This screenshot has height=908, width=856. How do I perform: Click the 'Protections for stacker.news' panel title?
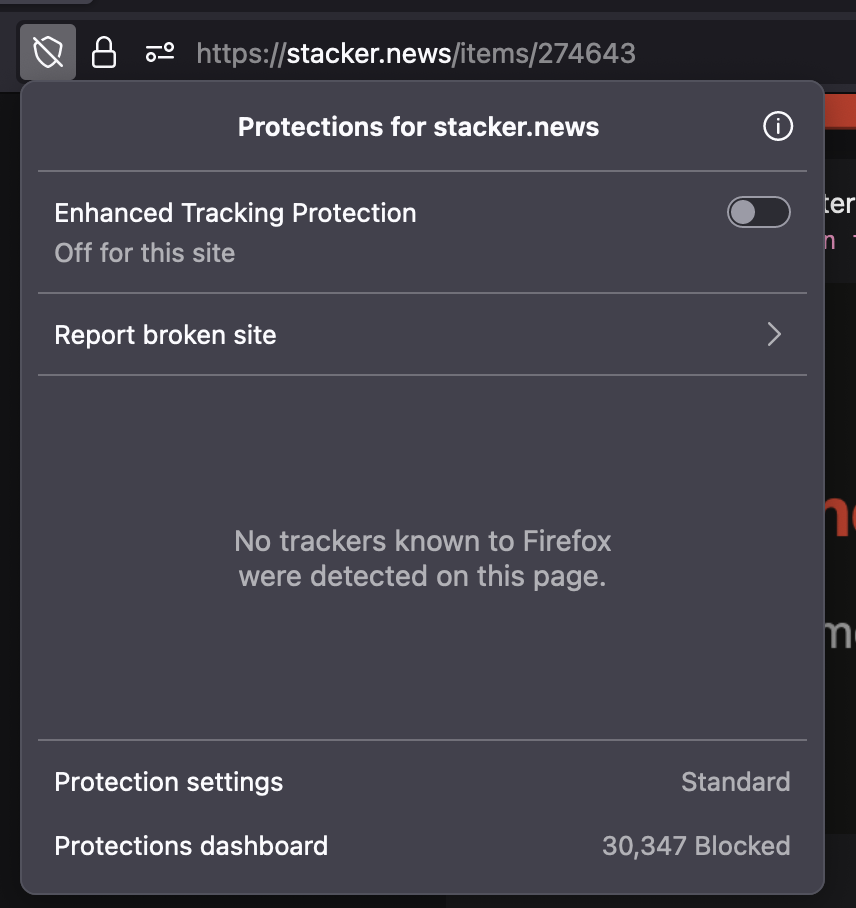point(418,127)
